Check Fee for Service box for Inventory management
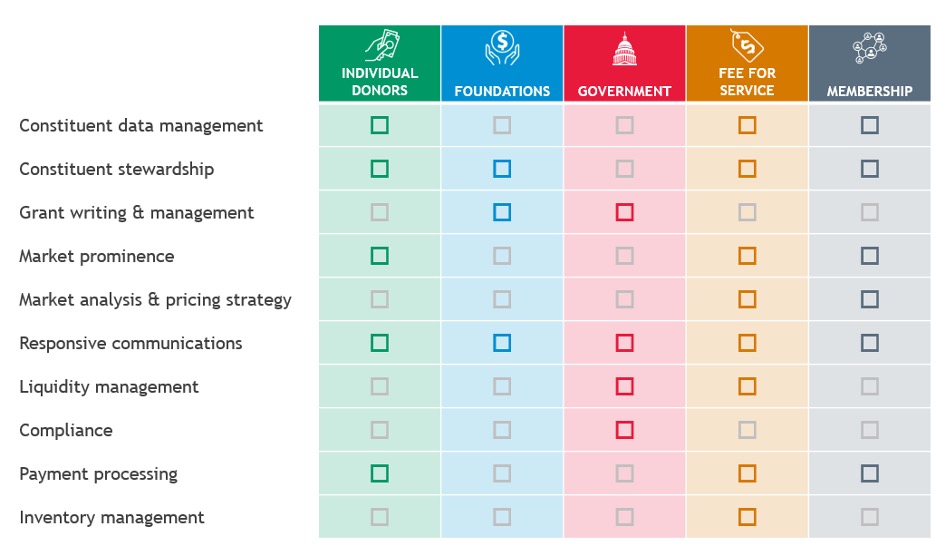Screen dimensions: 936x546 coord(747,517)
